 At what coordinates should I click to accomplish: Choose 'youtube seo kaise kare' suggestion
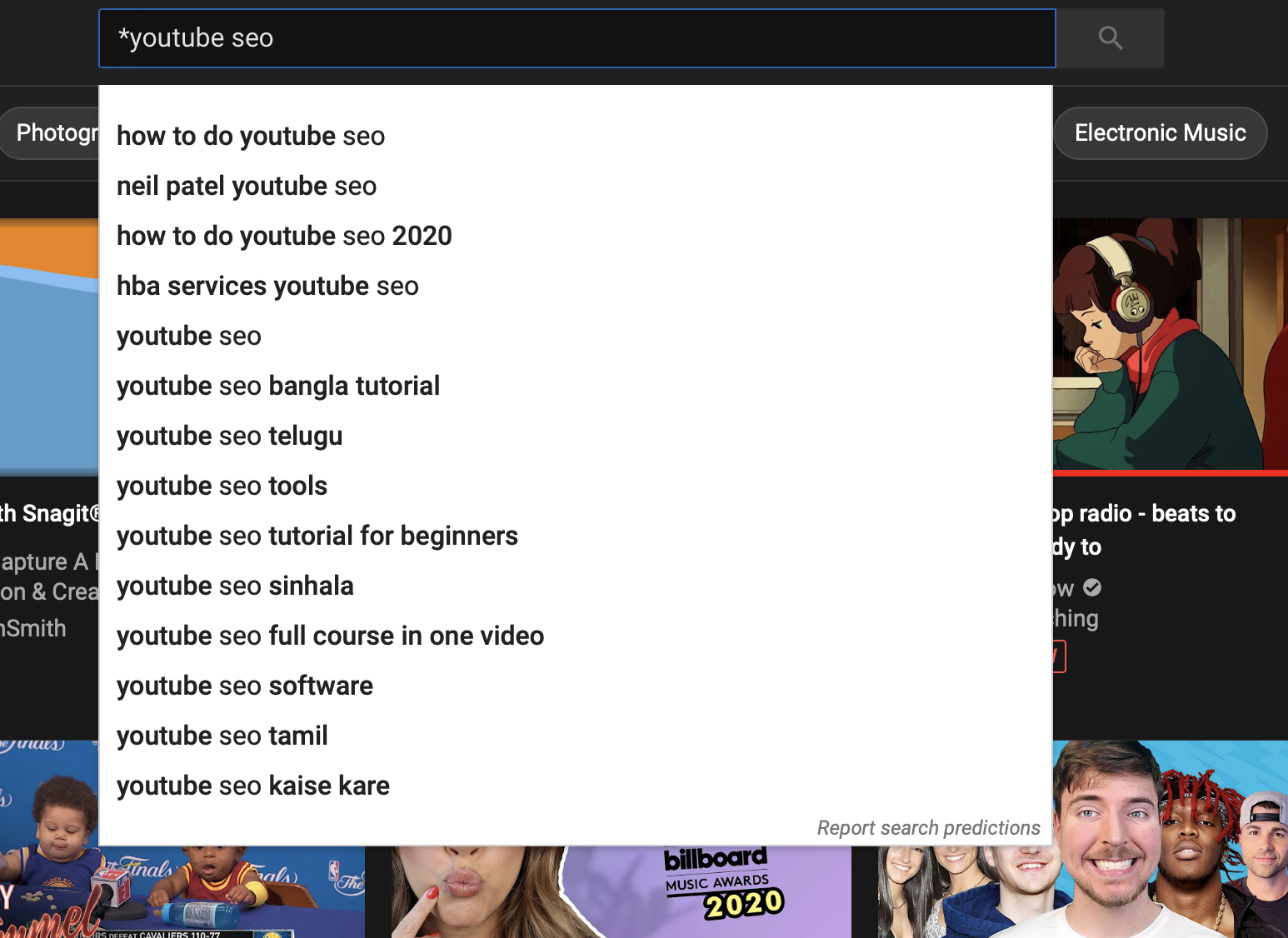tap(576, 786)
